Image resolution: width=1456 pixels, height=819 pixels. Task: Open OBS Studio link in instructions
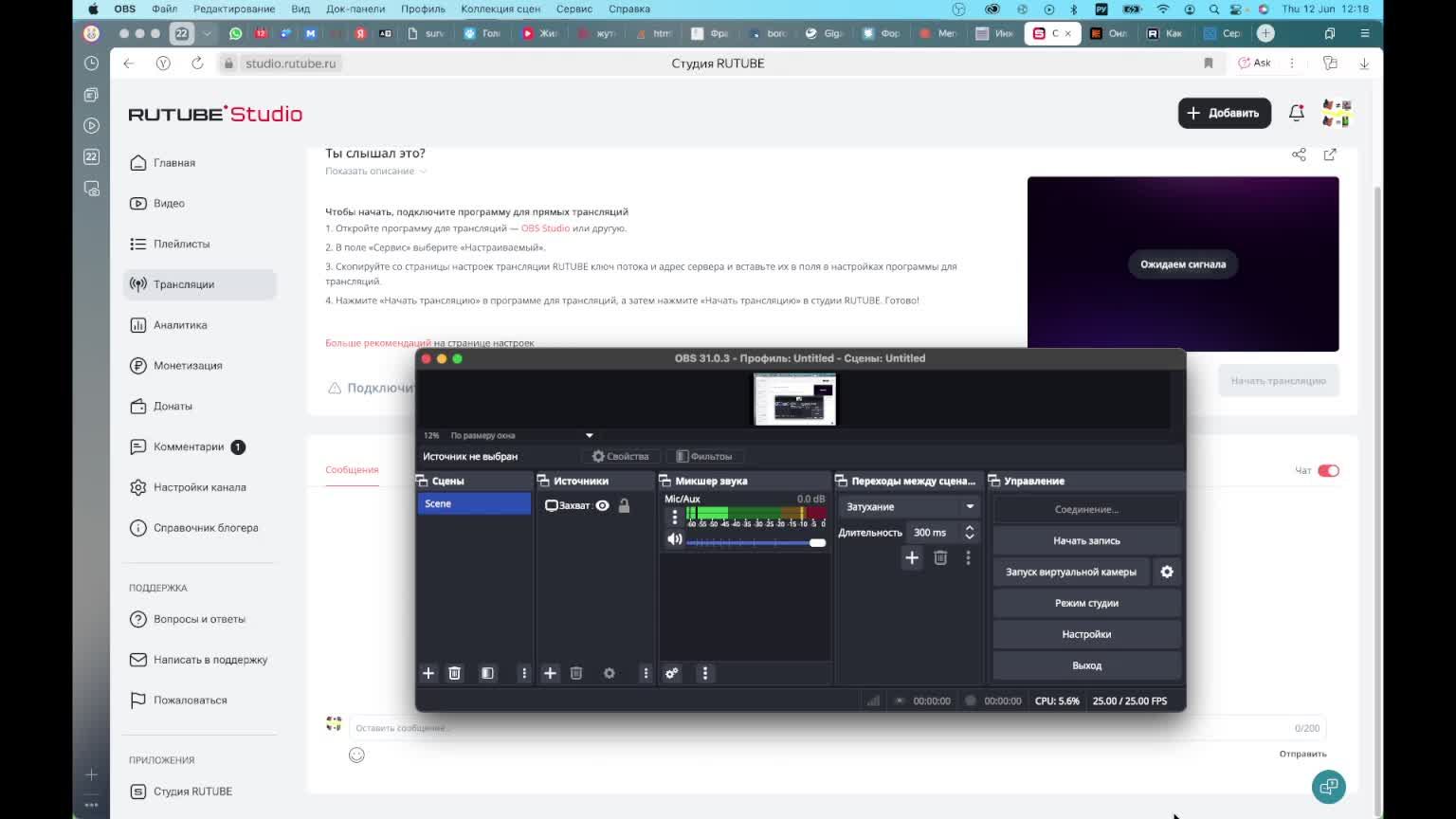tap(545, 228)
